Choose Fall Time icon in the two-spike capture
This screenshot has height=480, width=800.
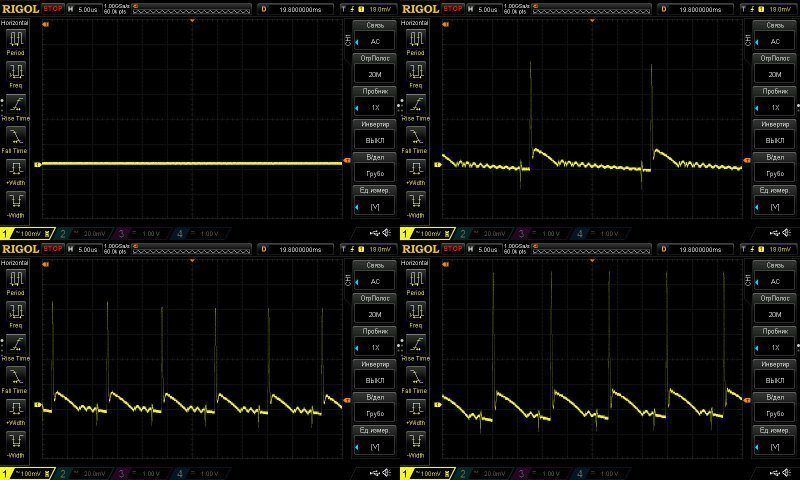tap(416, 137)
